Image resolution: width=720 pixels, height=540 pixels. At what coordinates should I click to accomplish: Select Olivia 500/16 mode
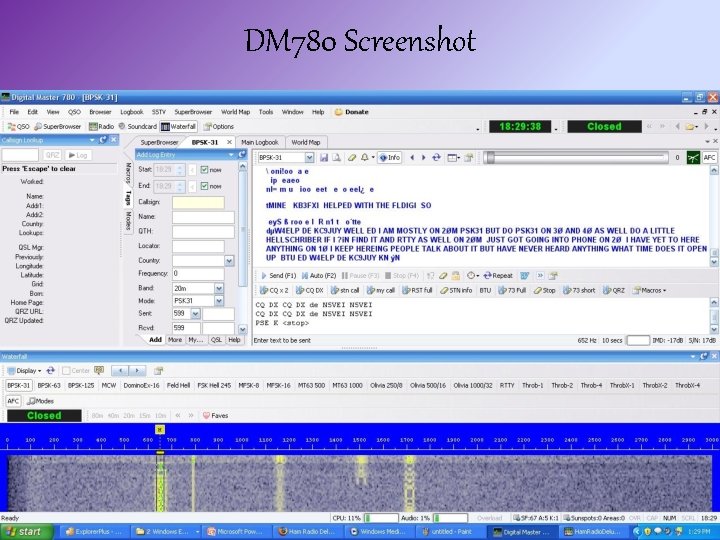pyautogui.click(x=428, y=385)
